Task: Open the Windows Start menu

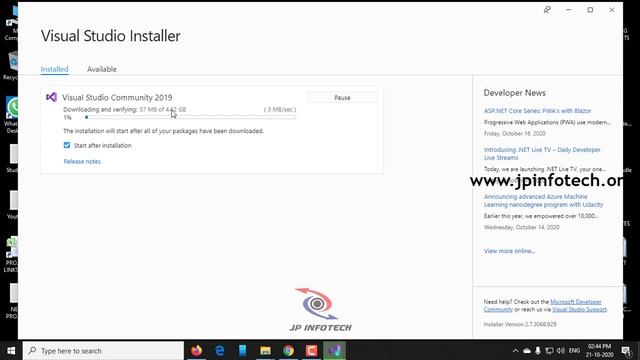Action: [x=11, y=351]
